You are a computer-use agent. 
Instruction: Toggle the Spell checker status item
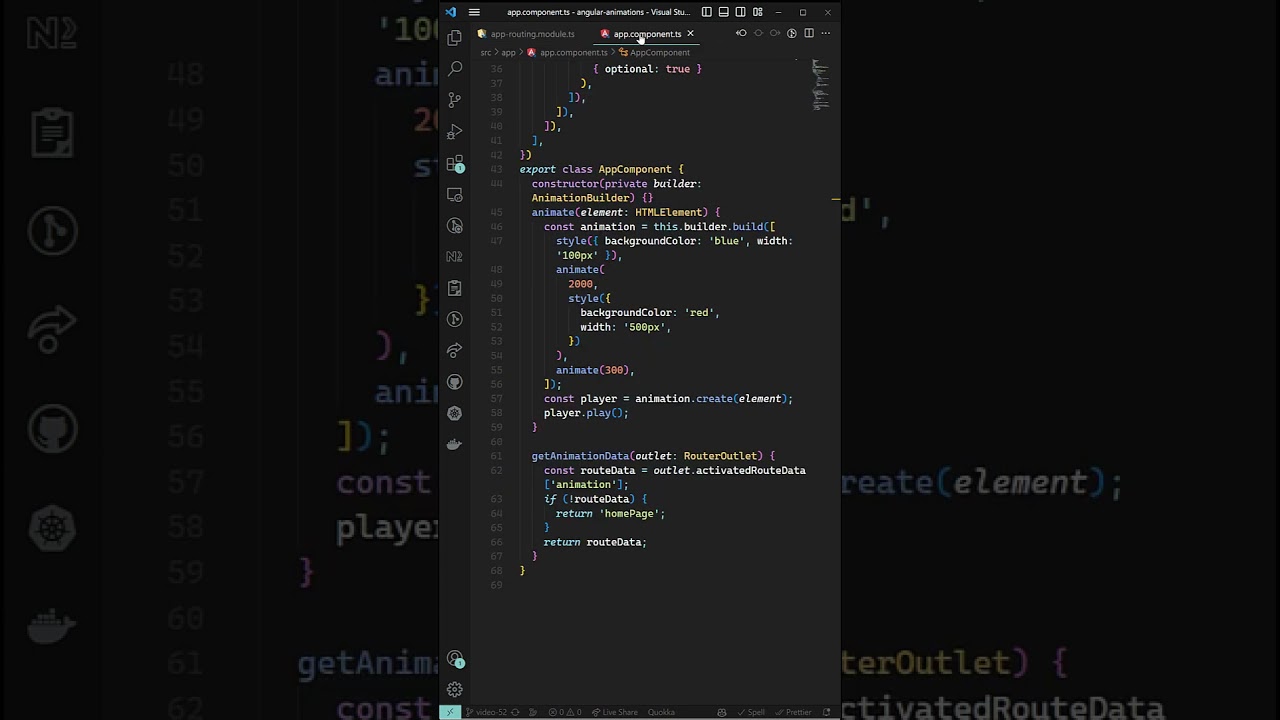(751, 712)
